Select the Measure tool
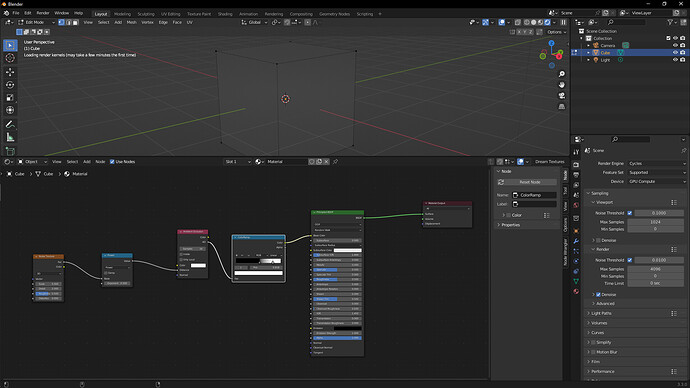Viewport: 690px width, 388px height. pyautogui.click(x=10, y=137)
